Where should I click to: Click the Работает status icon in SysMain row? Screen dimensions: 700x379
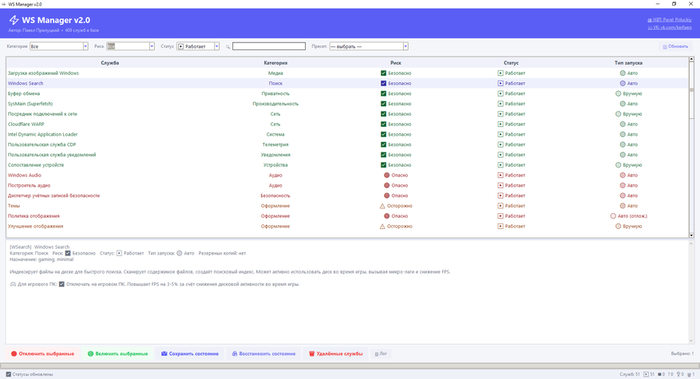[x=500, y=104]
